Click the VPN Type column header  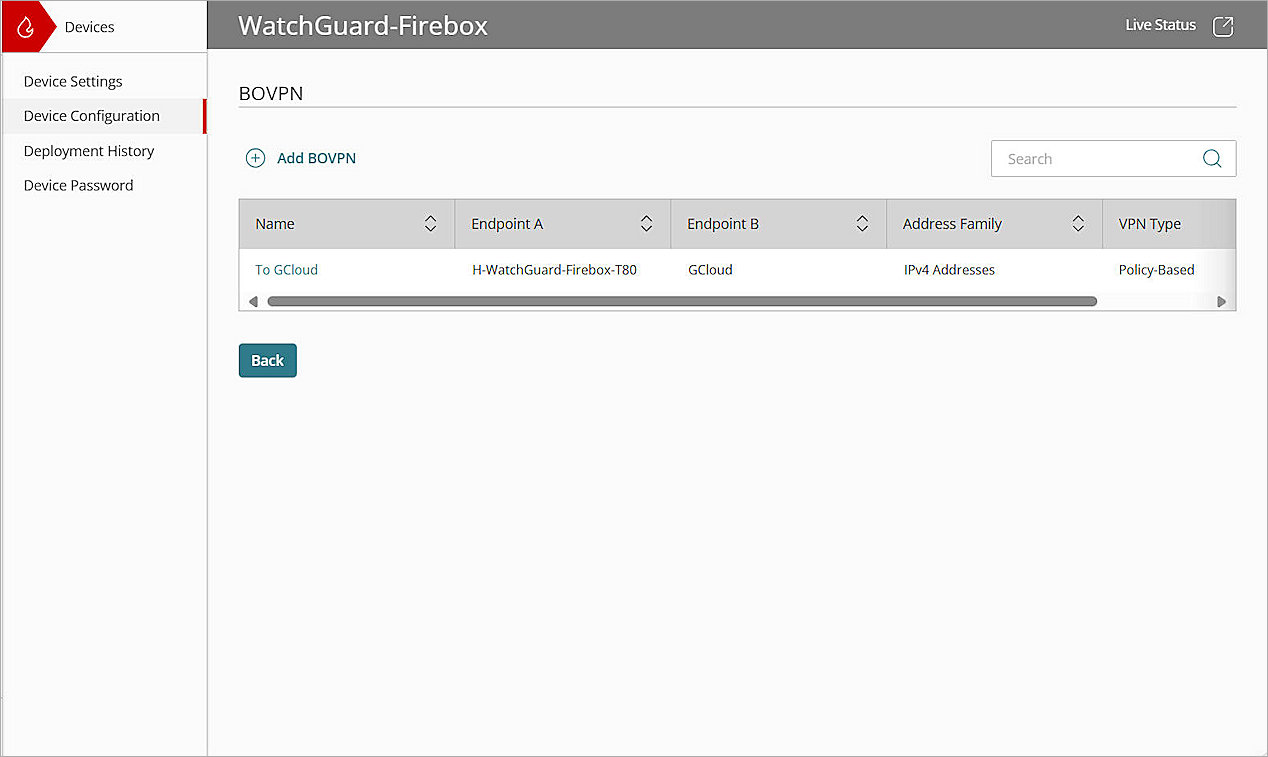pyautogui.click(x=1149, y=223)
